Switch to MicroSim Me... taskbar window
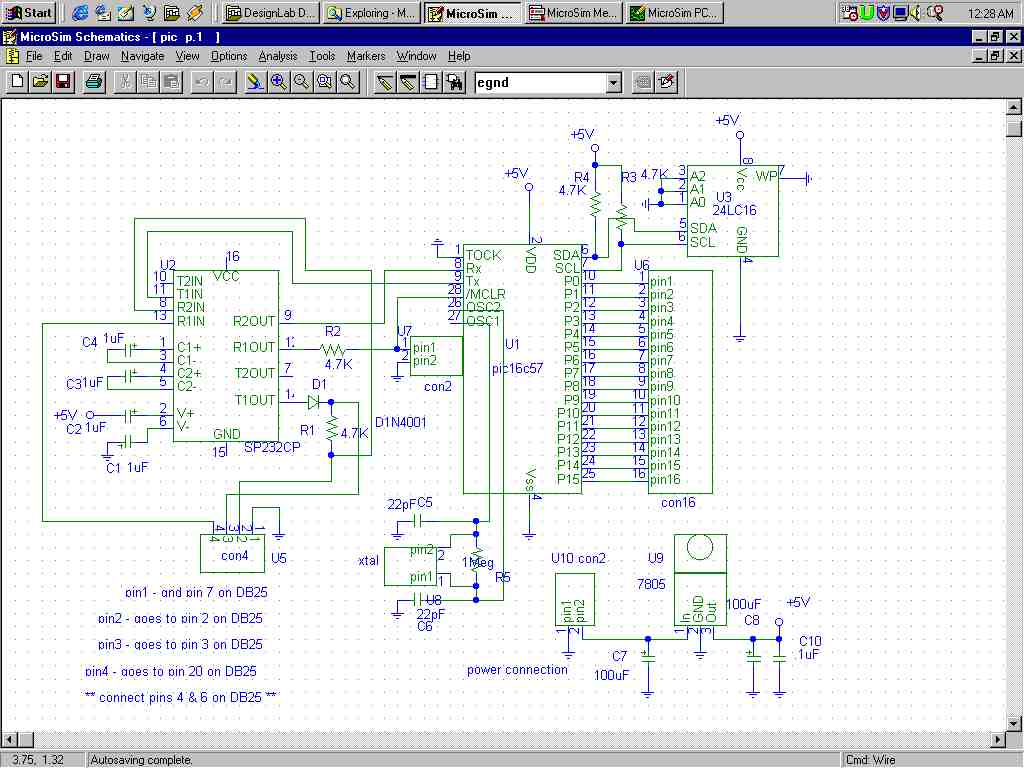 pos(573,13)
